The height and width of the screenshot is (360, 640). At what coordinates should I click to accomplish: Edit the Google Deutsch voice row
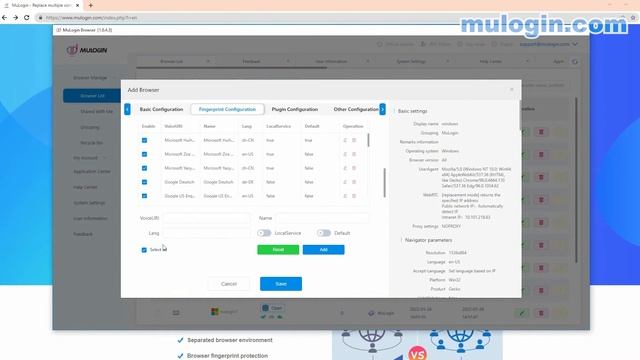(x=345, y=182)
